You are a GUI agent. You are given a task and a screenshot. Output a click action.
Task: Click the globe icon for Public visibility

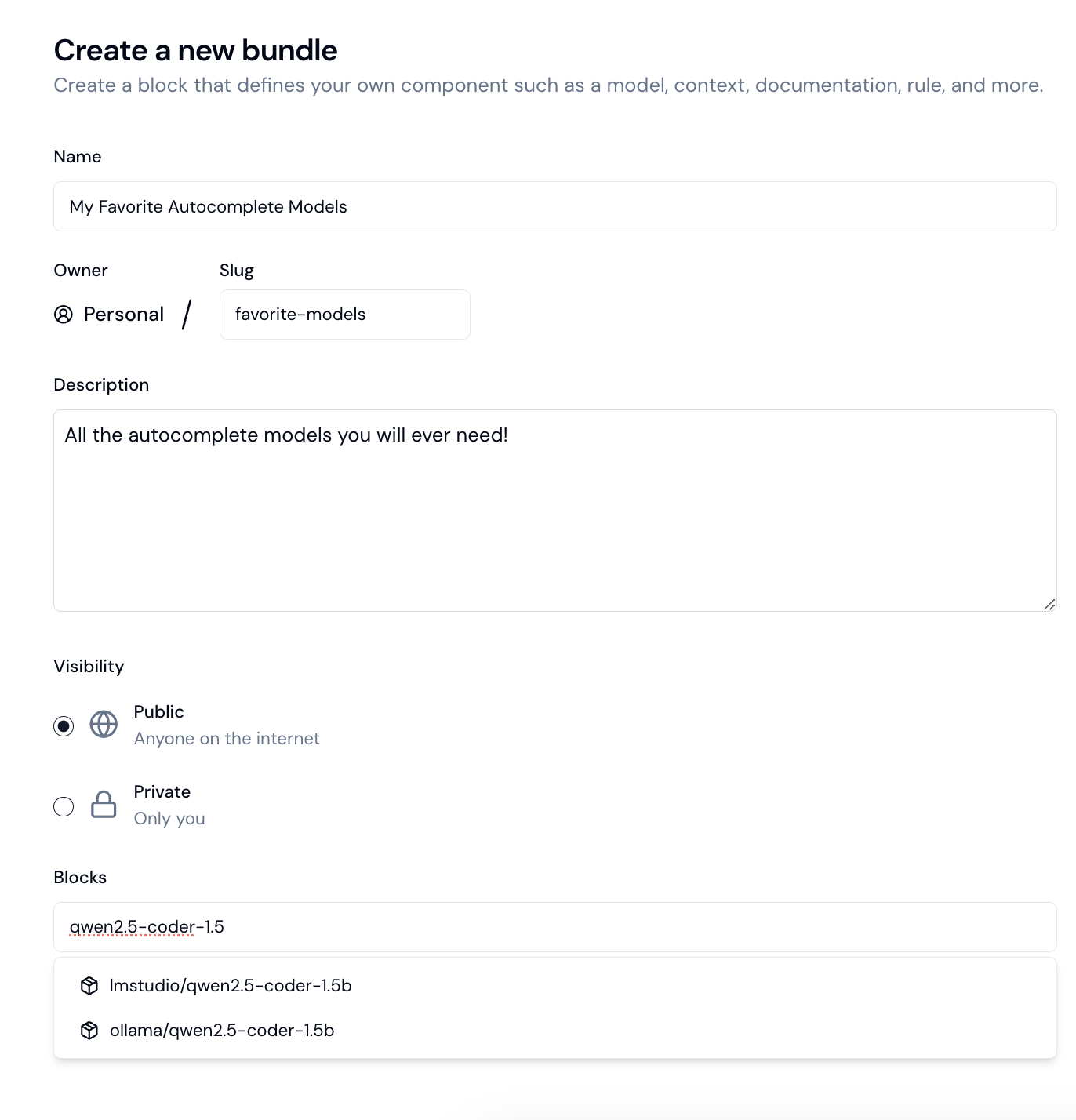(x=103, y=725)
